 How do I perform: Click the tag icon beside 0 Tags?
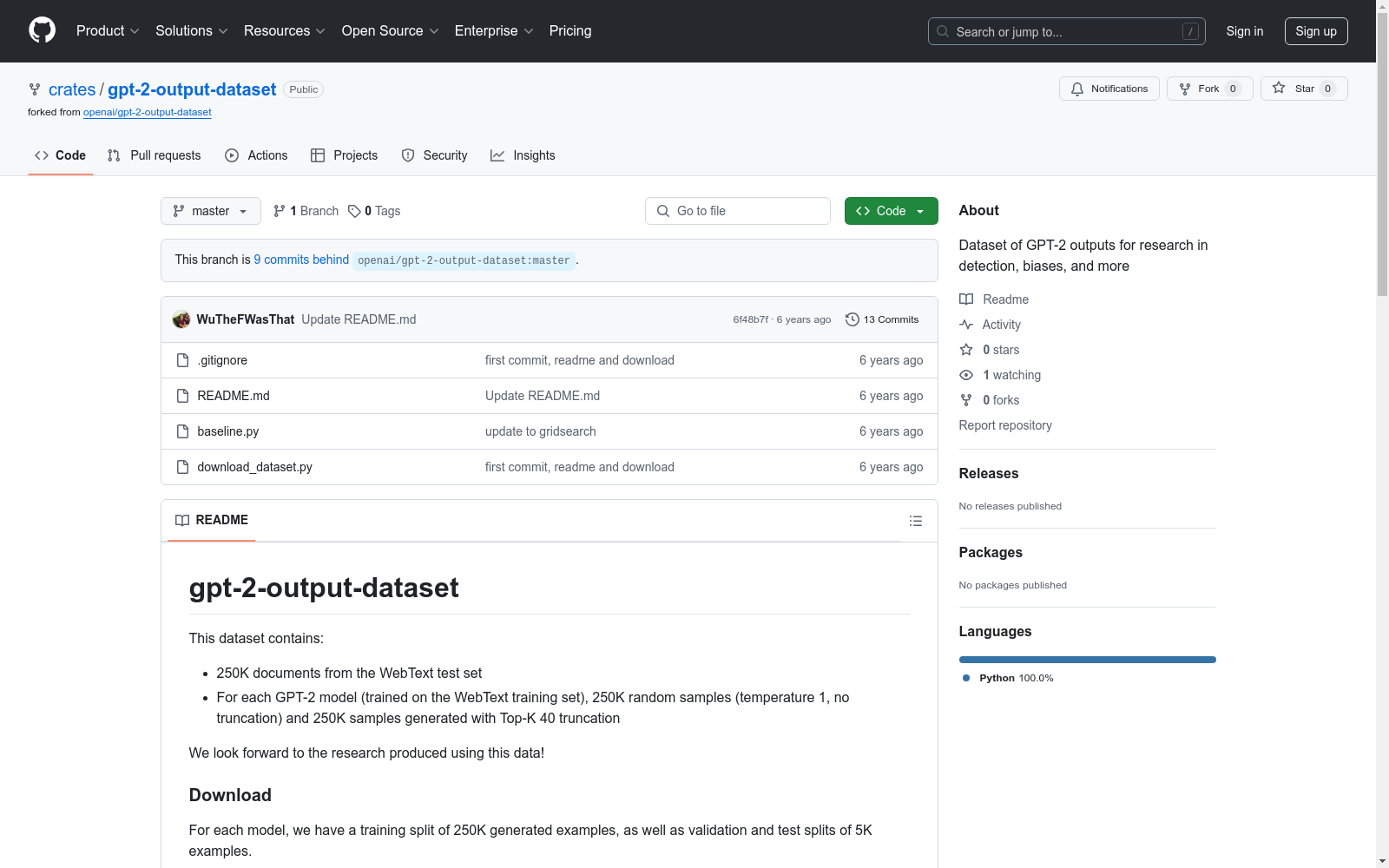click(354, 211)
